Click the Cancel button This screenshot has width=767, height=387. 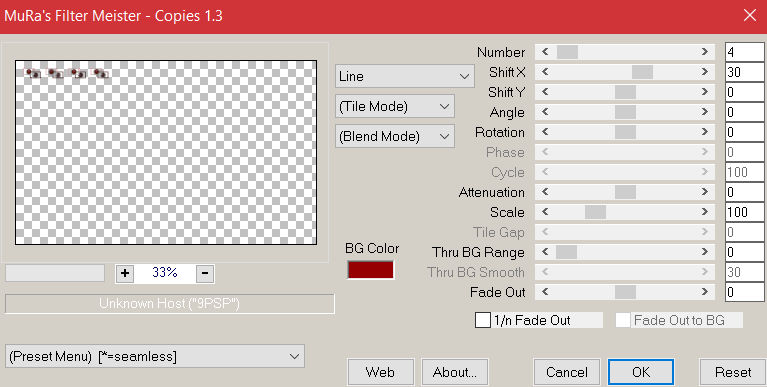(566, 372)
